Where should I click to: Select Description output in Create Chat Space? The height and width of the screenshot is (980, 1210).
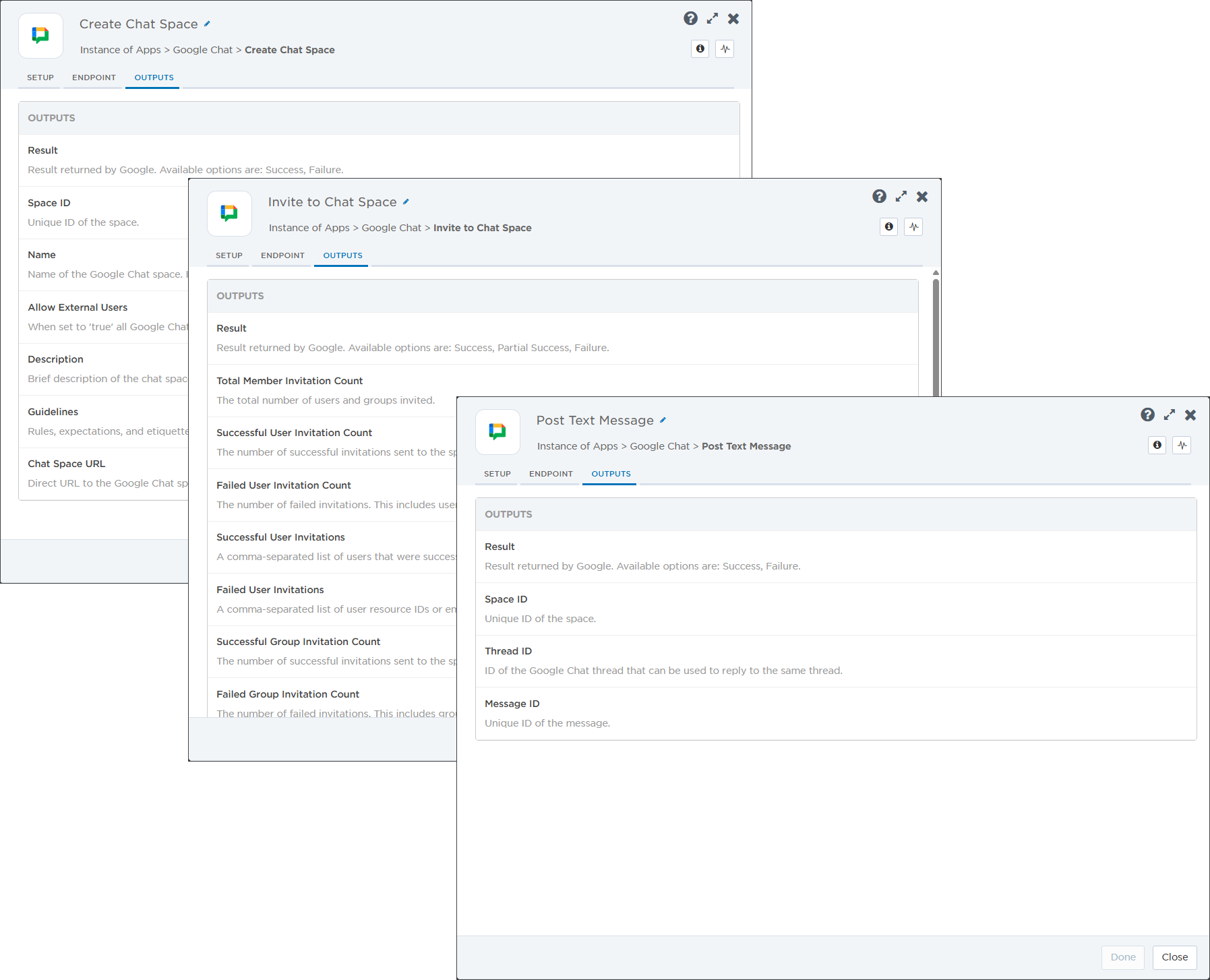point(104,369)
